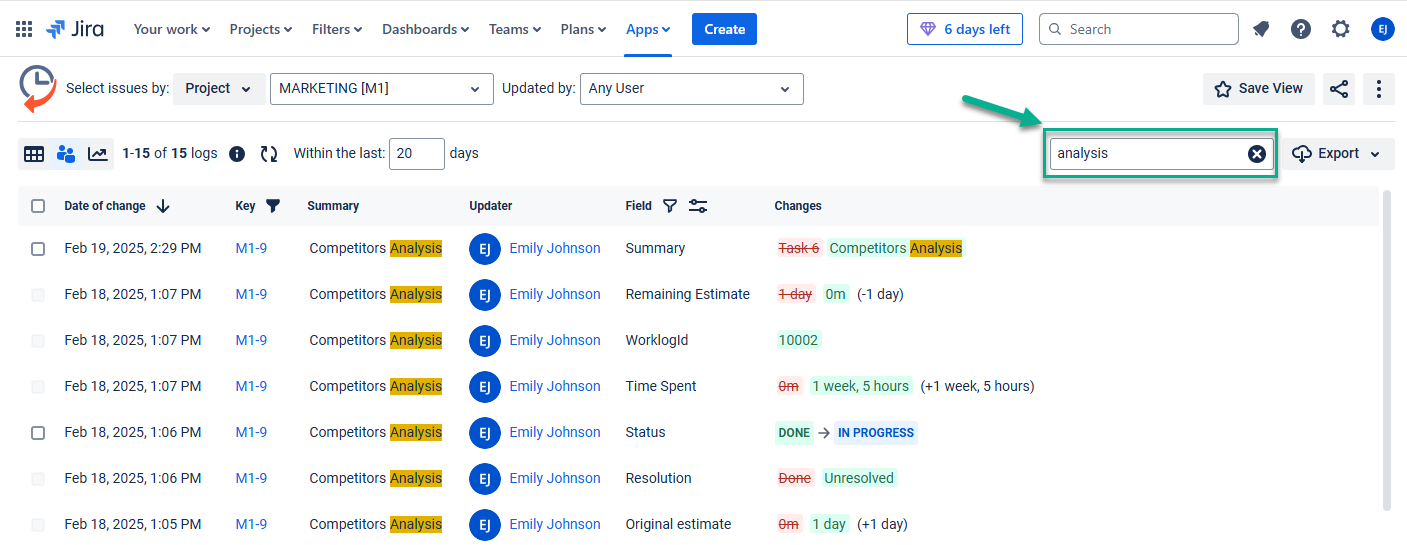Screen dimensions: 1407x545
Task: Open the Dashboards menu
Action: click(x=425, y=29)
